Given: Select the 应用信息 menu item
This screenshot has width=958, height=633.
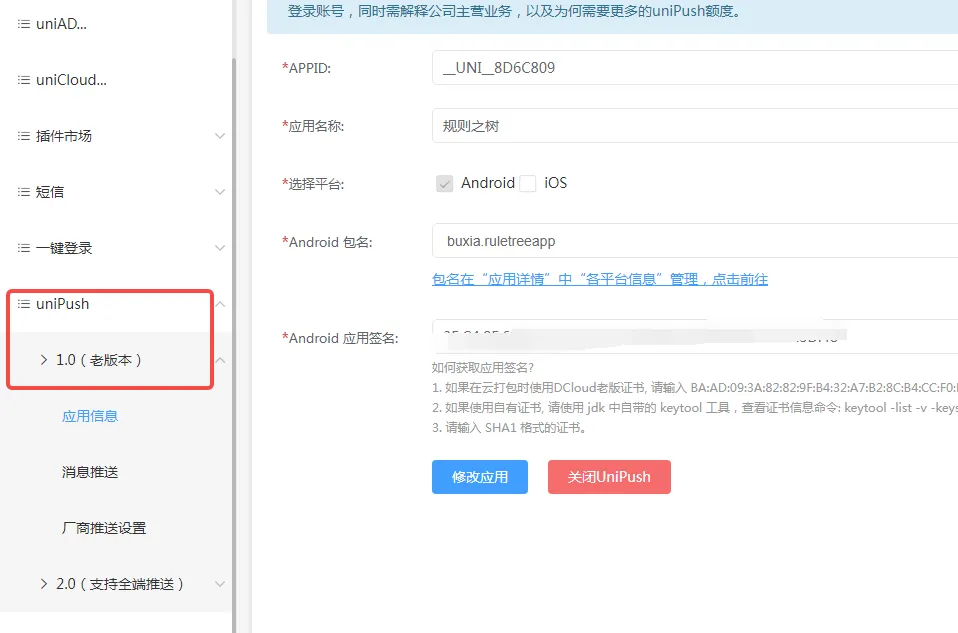Looking at the screenshot, I should click(90, 416).
